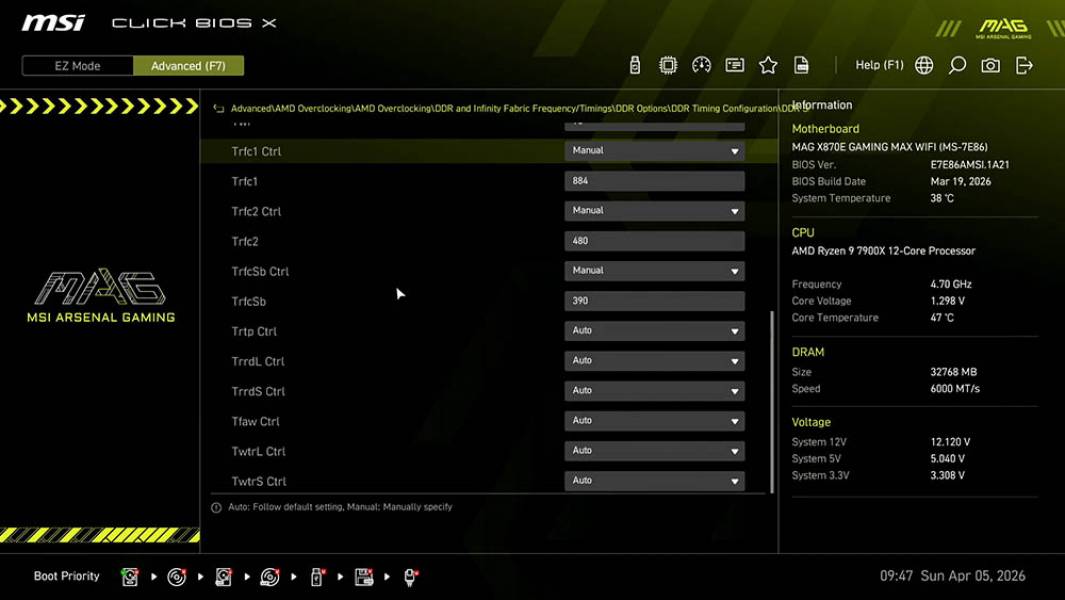Click the star Favorites icon
The height and width of the screenshot is (600, 1065).
(768, 64)
